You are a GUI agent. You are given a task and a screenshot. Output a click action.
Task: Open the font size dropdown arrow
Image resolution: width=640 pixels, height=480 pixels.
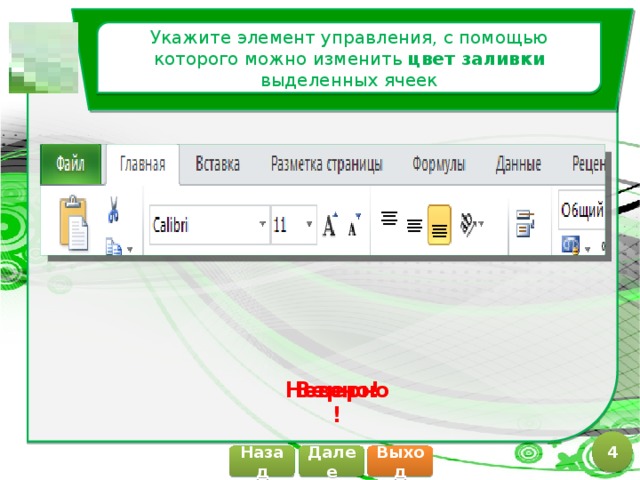click(x=309, y=224)
